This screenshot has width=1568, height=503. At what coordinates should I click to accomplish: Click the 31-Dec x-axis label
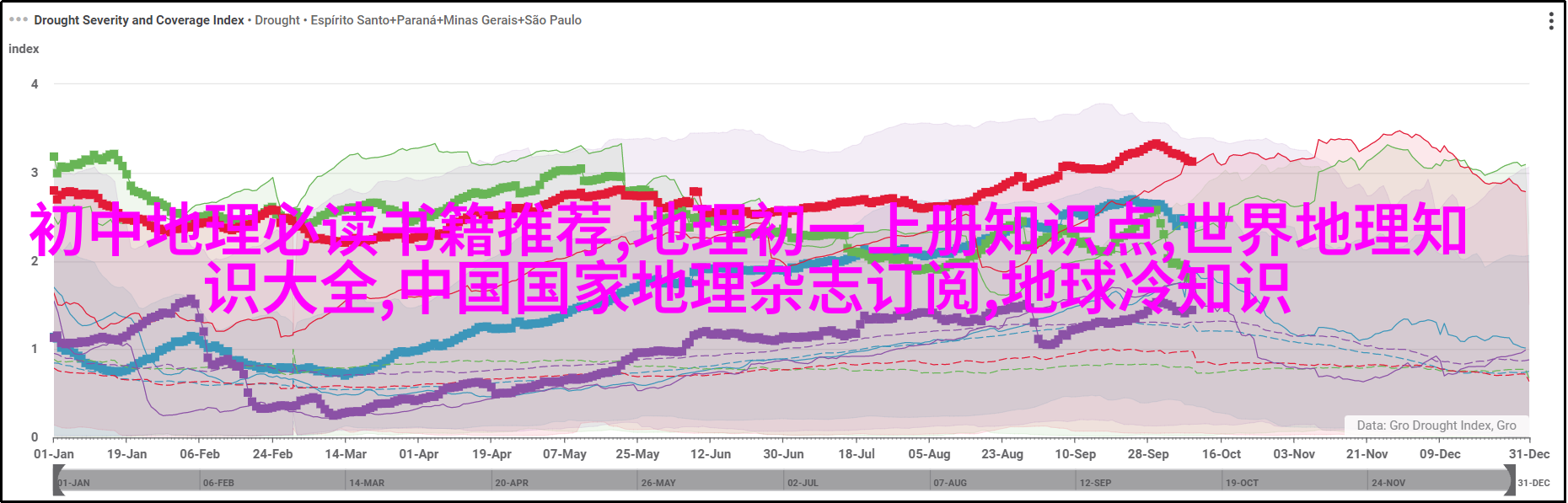pyautogui.click(x=1529, y=454)
